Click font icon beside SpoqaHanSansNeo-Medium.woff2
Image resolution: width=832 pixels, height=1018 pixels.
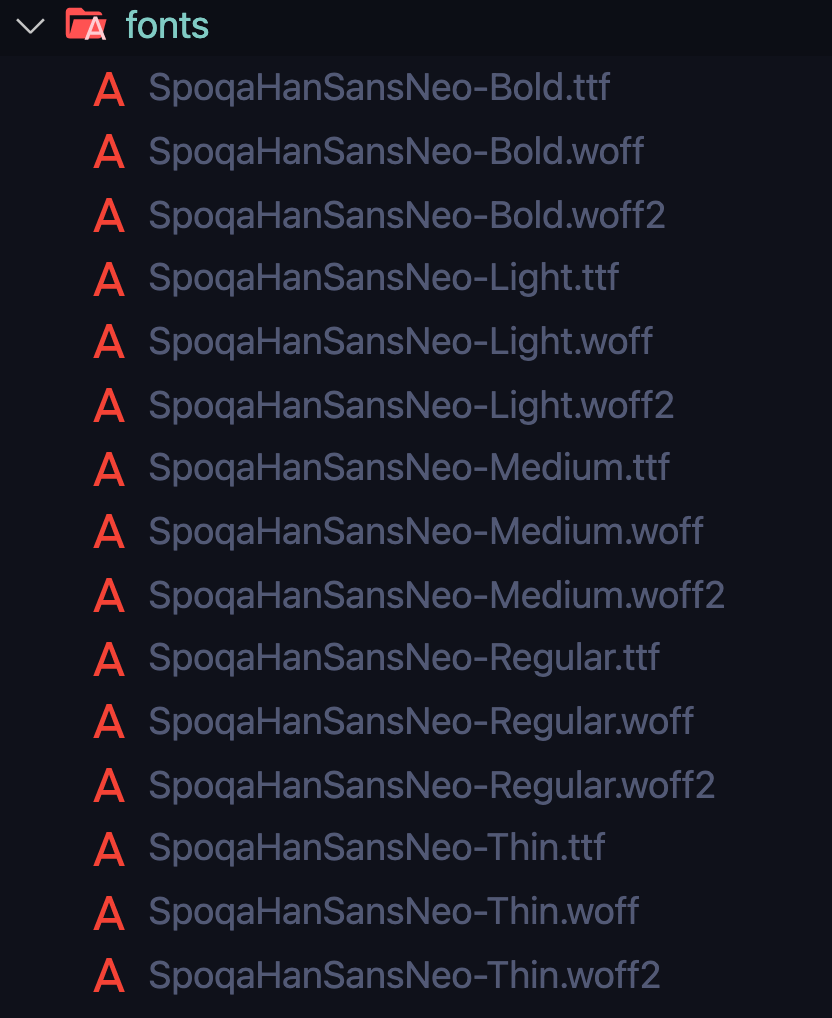point(109,595)
